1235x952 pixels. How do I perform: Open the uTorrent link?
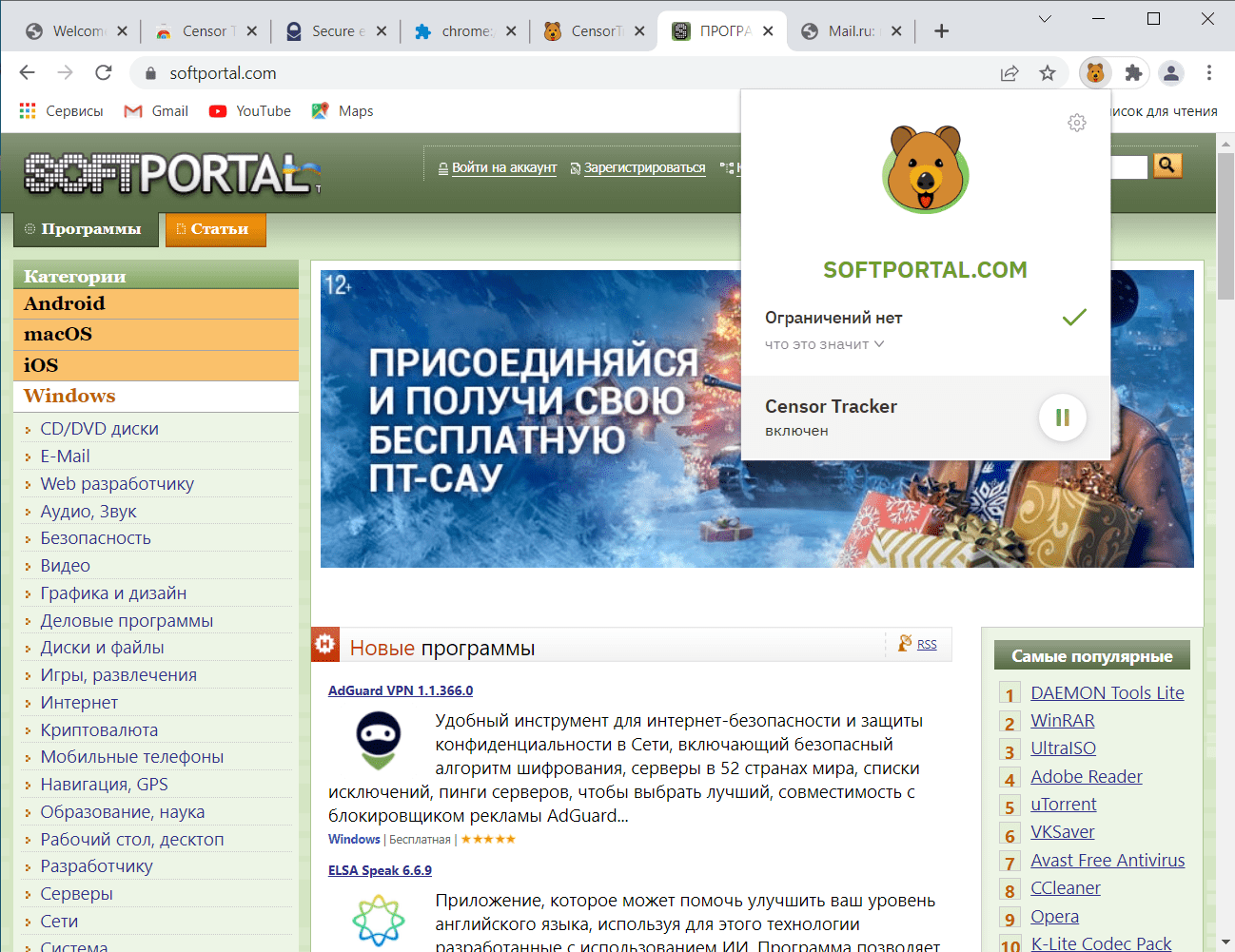[x=1064, y=805]
